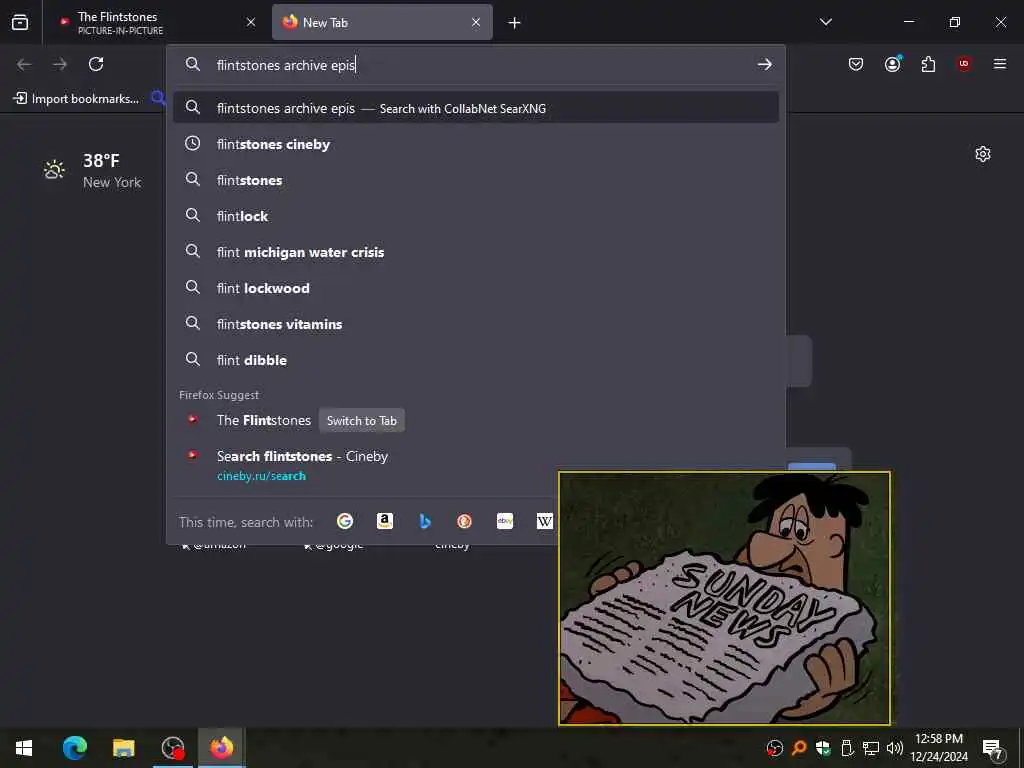Close The Flintstones picture-in-picture tab

251,23
